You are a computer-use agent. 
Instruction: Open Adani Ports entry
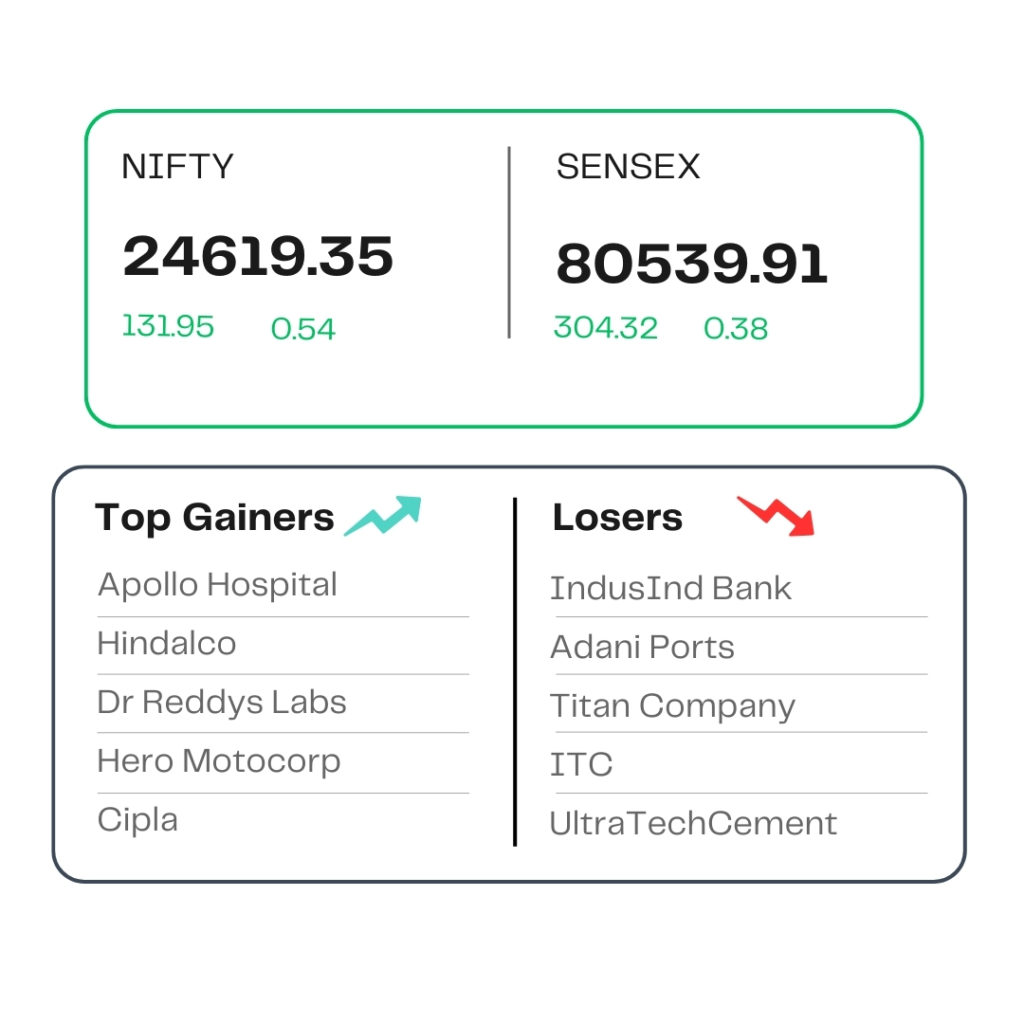pyautogui.click(x=643, y=647)
